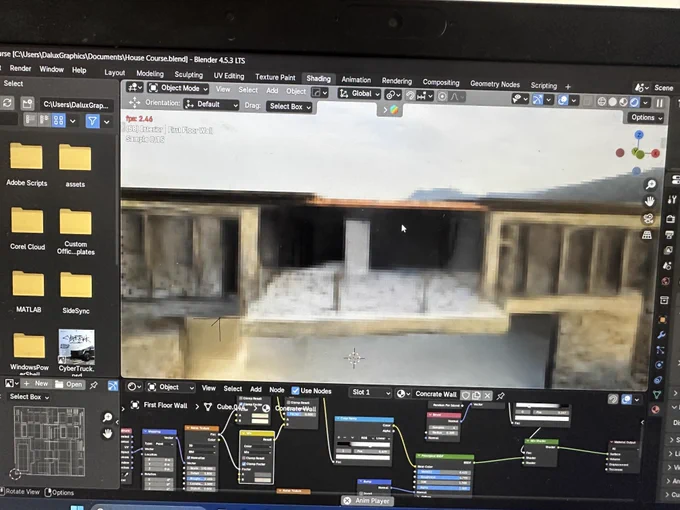Click the zoom icon in image editor

click(107, 417)
